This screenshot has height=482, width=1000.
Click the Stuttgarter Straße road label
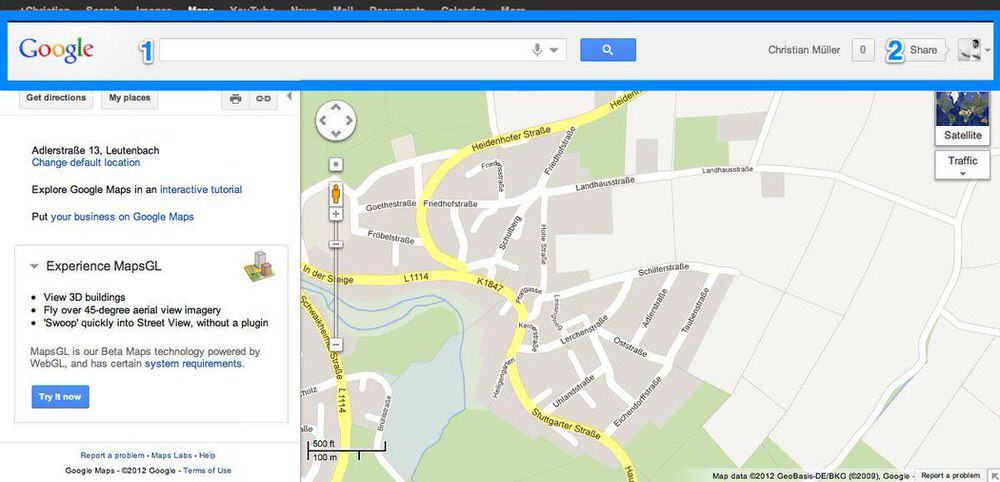pyautogui.click(x=566, y=424)
